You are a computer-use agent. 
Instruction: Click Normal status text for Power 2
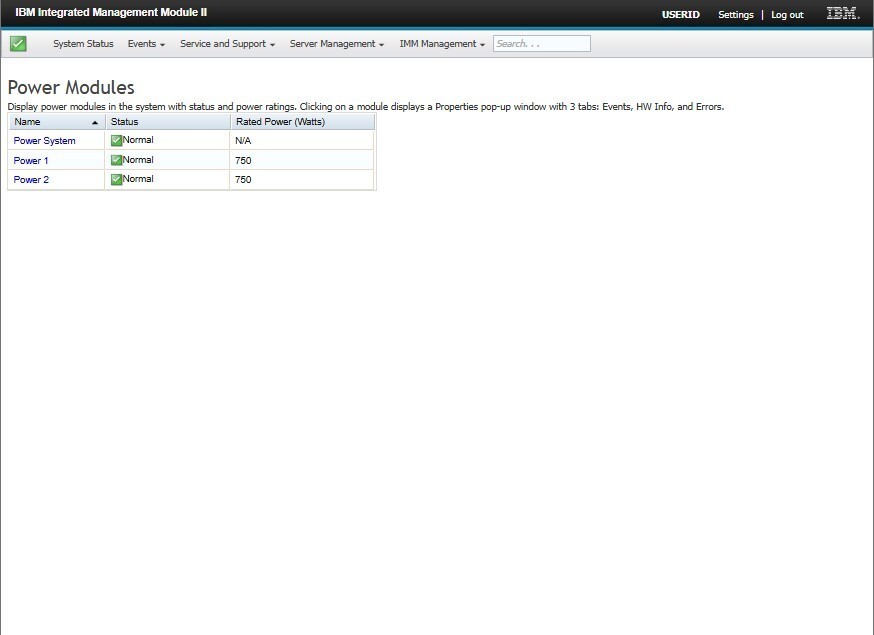click(x=138, y=179)
